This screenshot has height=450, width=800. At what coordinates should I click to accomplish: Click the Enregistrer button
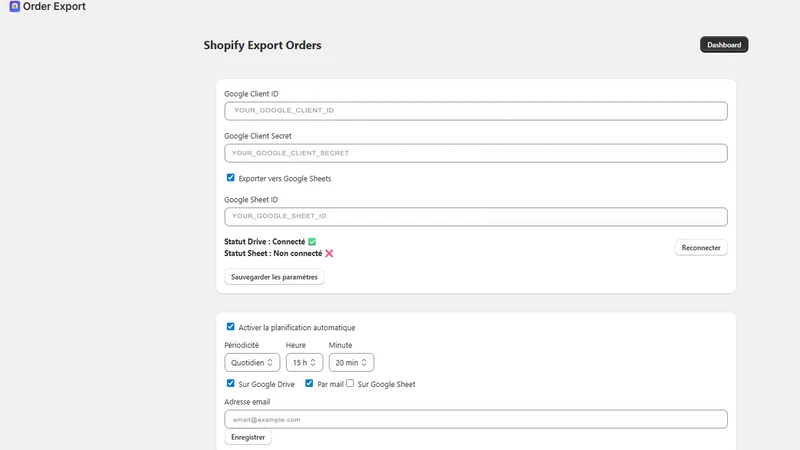248,437
